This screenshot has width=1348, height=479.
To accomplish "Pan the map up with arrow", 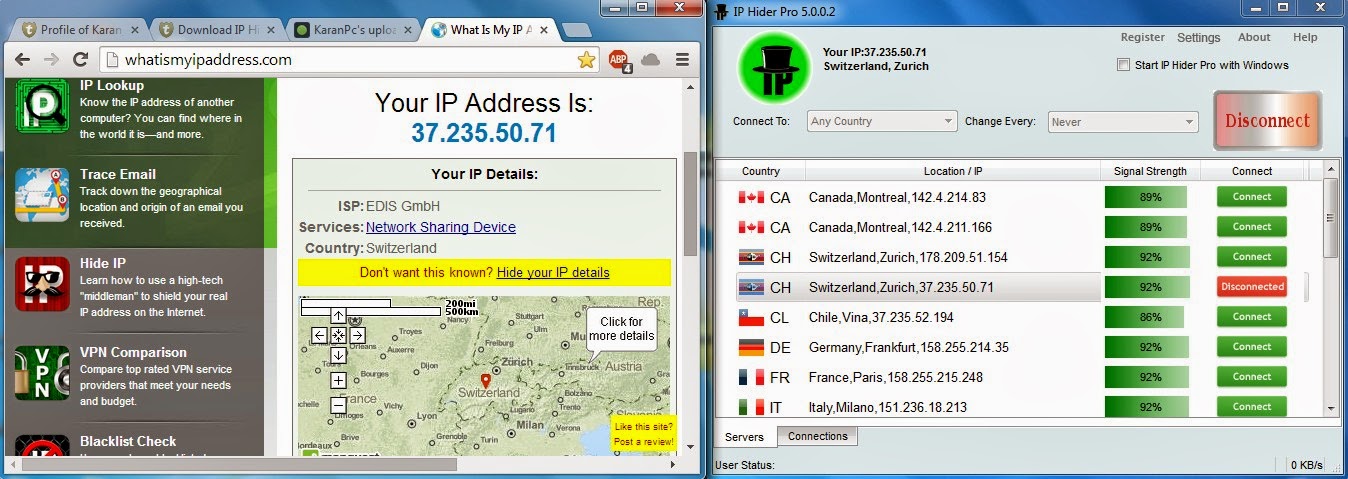I will click(x=338, y=316).
